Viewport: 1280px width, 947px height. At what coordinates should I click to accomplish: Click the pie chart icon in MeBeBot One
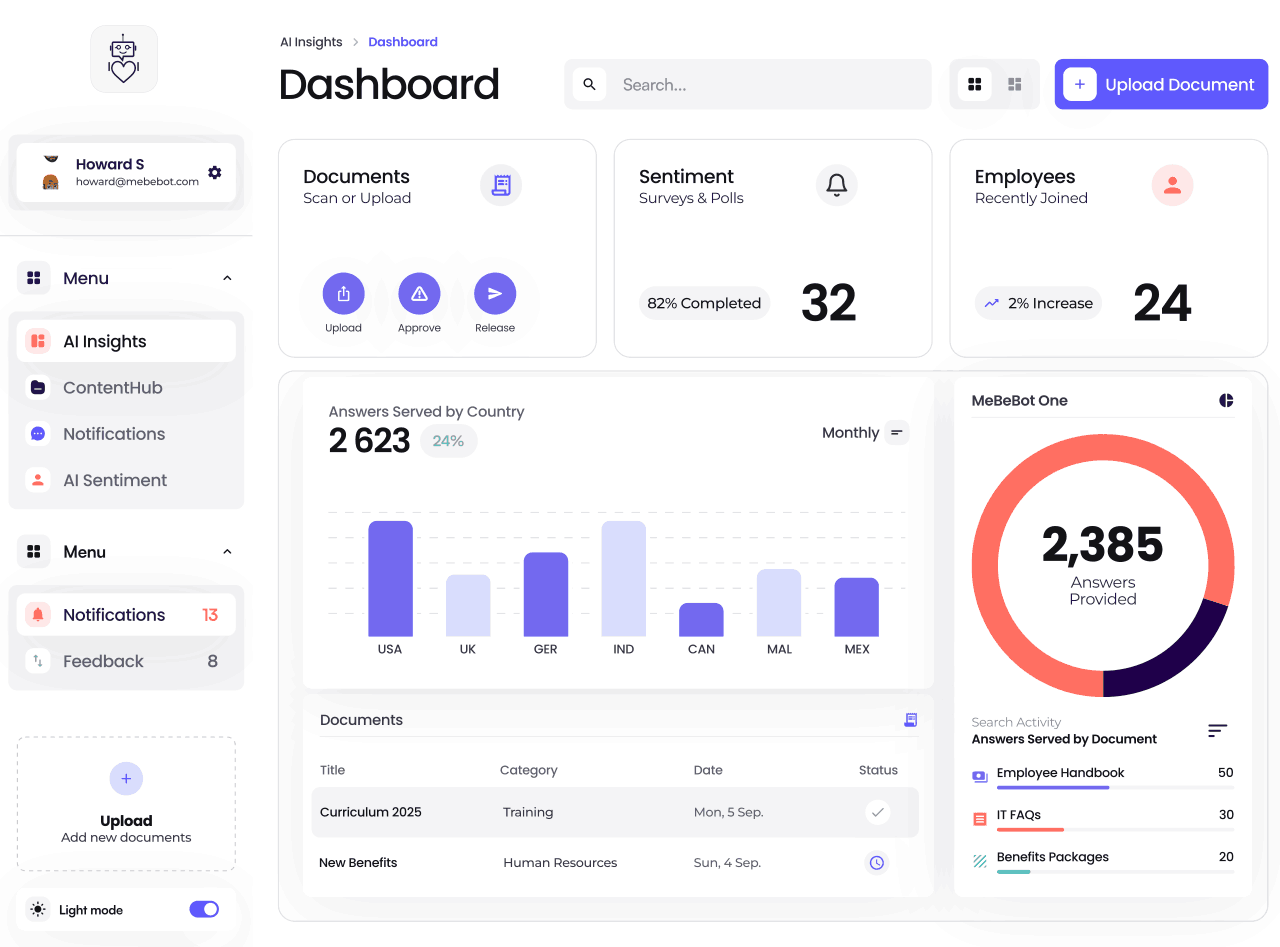coord(1226,400)
